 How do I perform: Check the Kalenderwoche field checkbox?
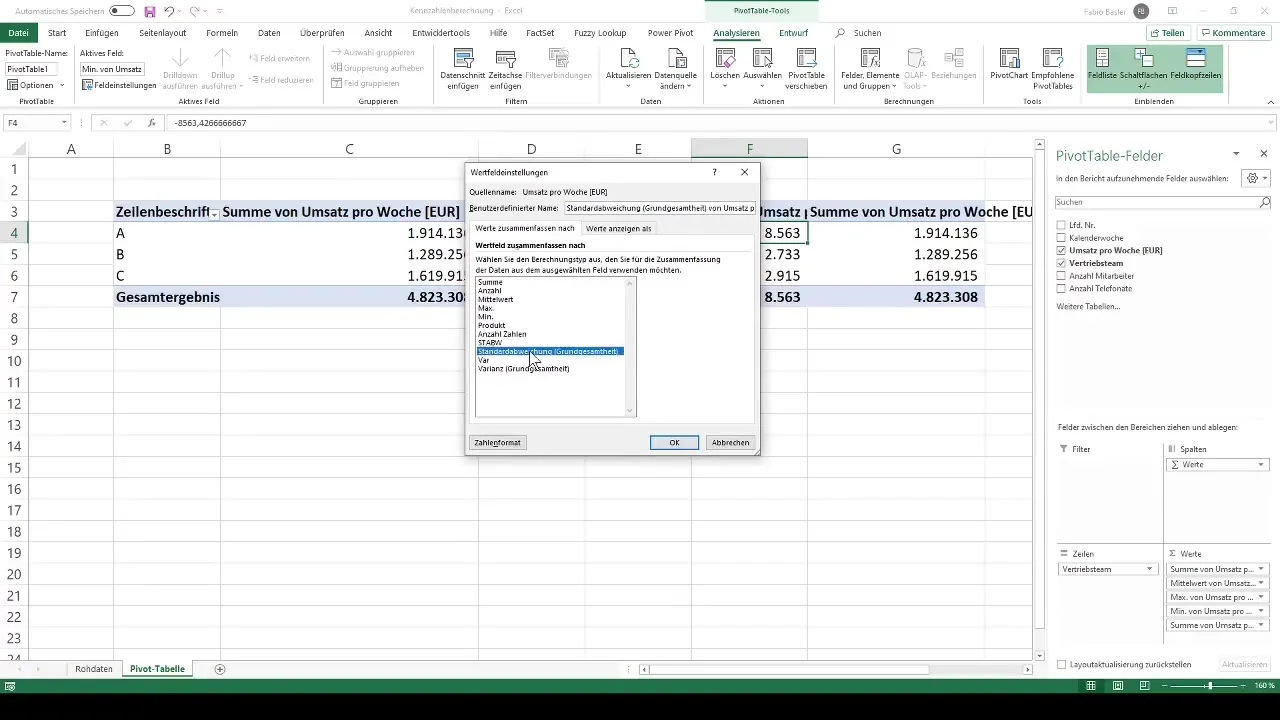click(1062, 237)
